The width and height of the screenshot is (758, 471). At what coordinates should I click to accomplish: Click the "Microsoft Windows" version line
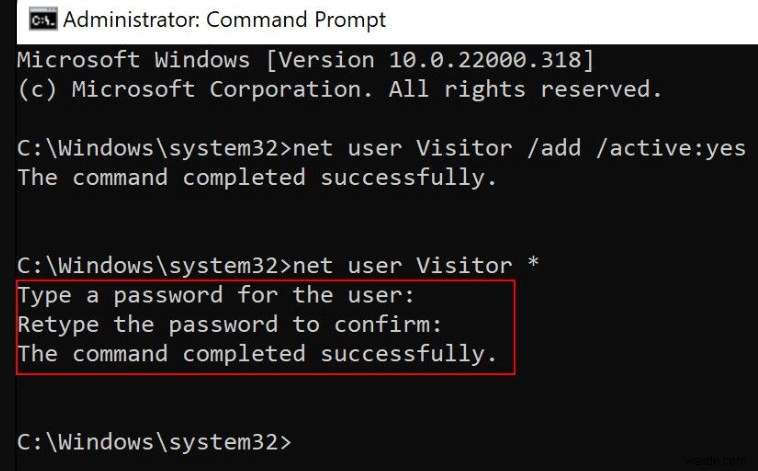[x=305, y=61]
